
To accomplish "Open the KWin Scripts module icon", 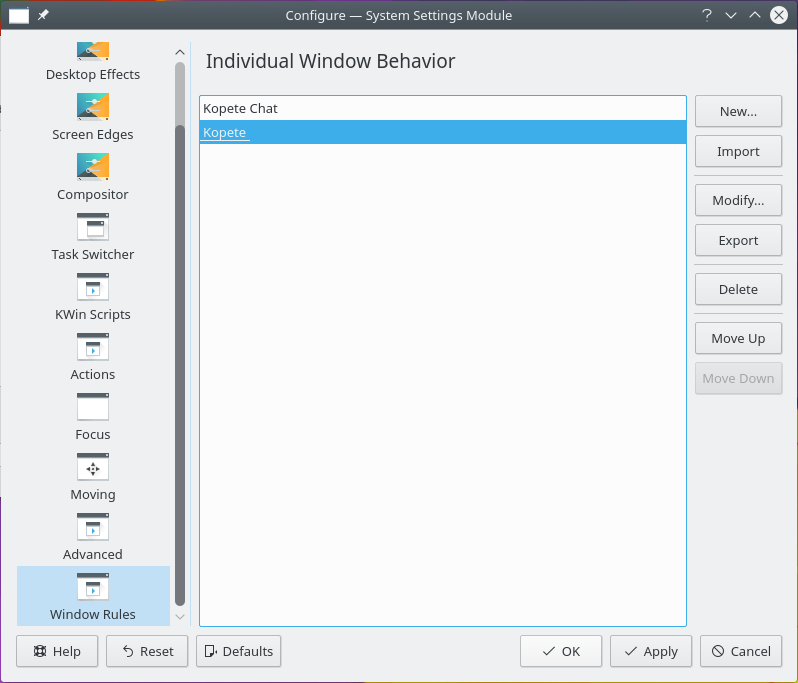I will (x=93, y=287).
